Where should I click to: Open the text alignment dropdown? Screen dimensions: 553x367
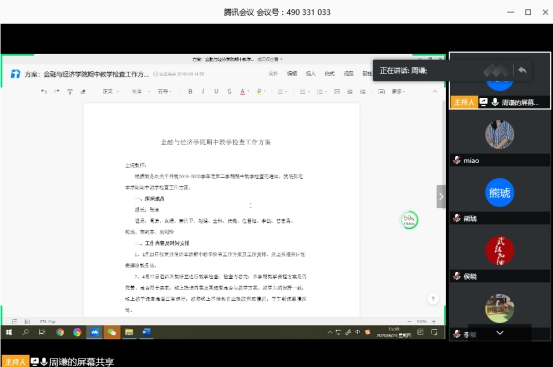tap(282, 92)
